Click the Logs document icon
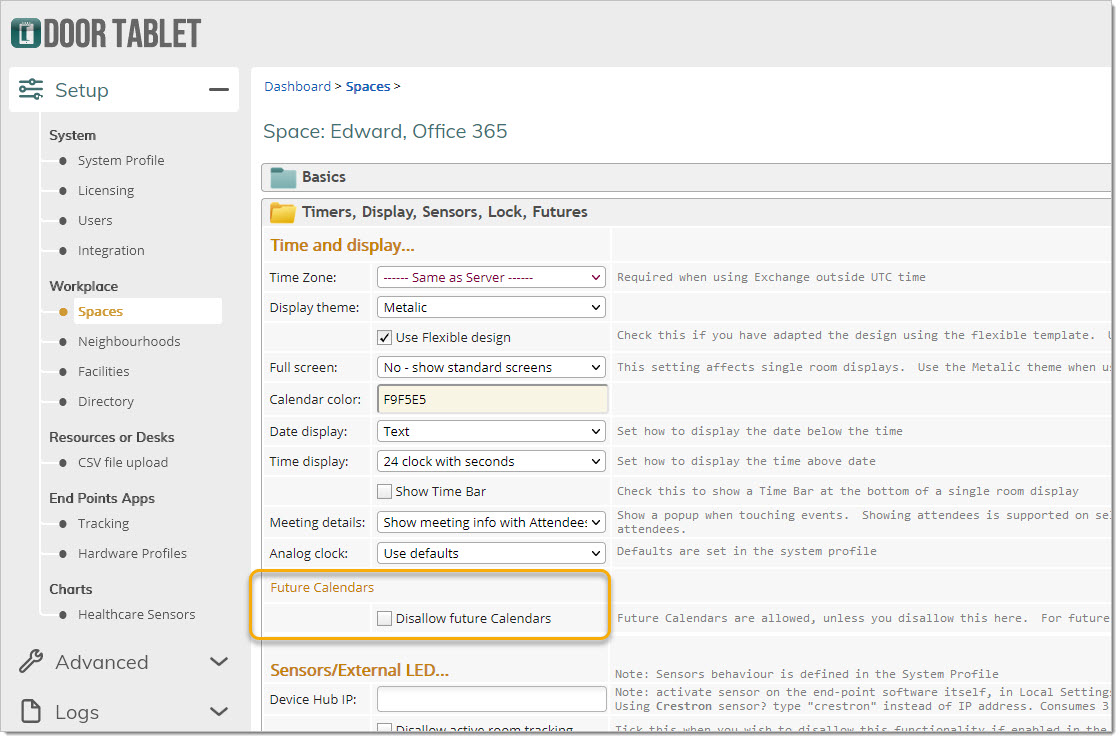 tap(31, 712)
